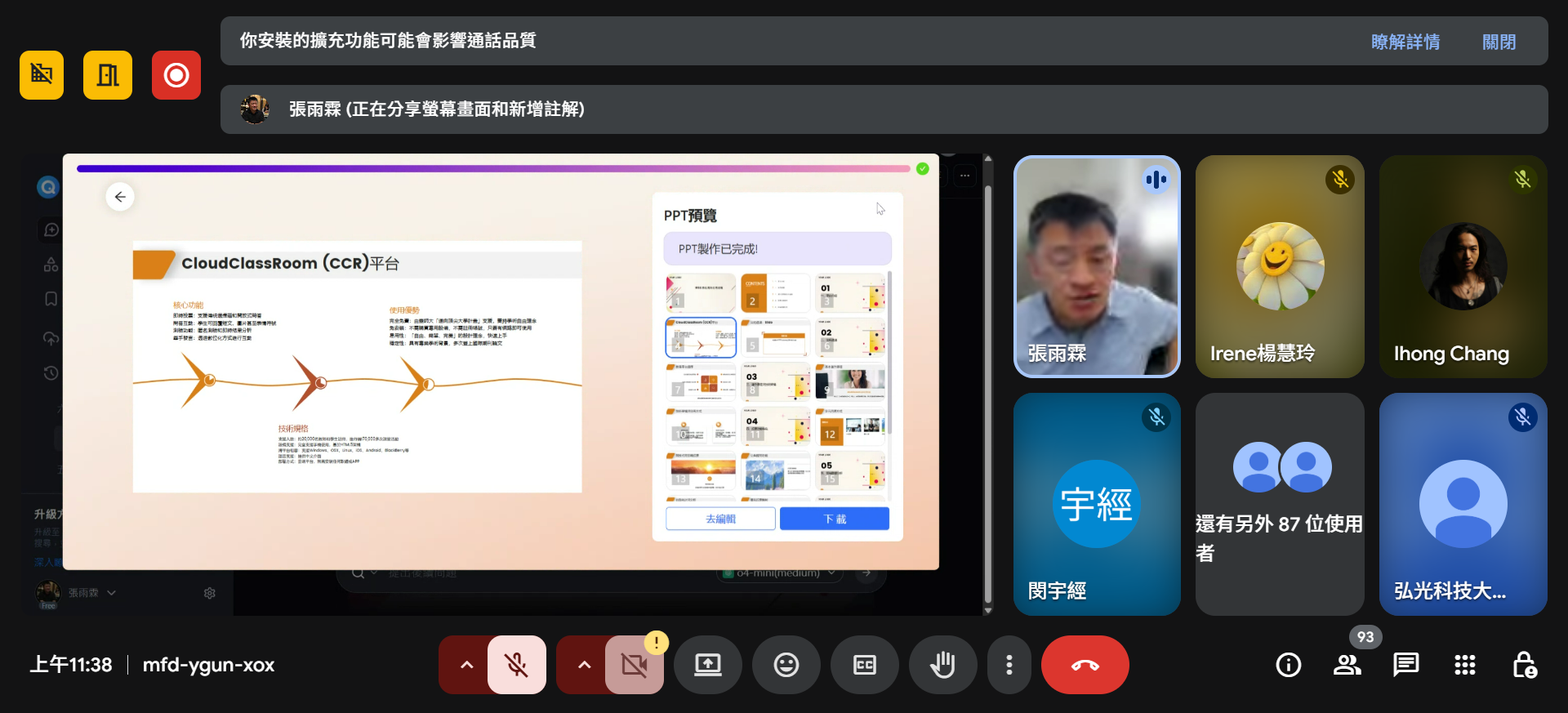1568x713 pixels.
Task: Click the yellow door extension icon
Action: coord(108,75)
